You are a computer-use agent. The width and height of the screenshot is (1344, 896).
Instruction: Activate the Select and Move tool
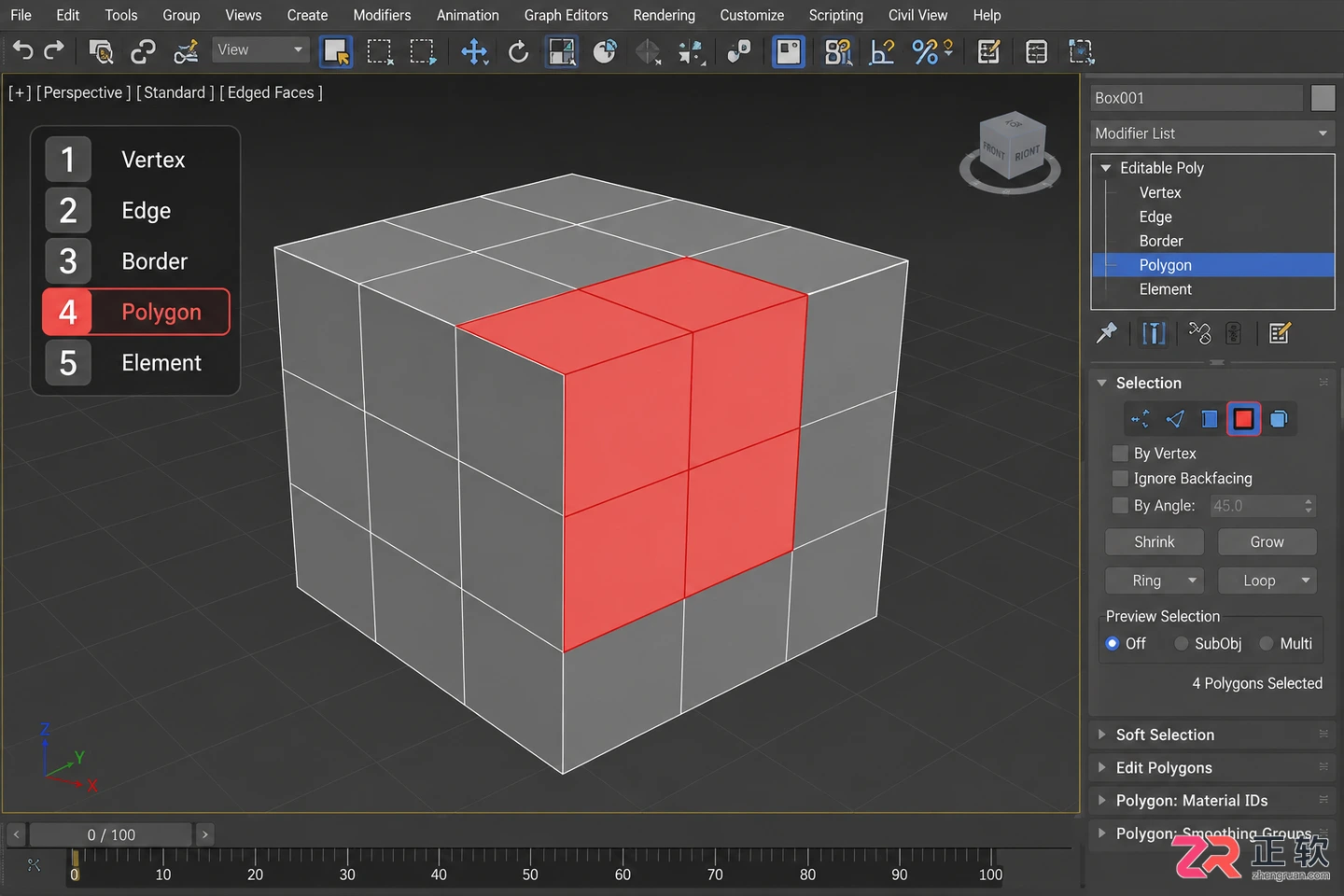click(474, 51)
